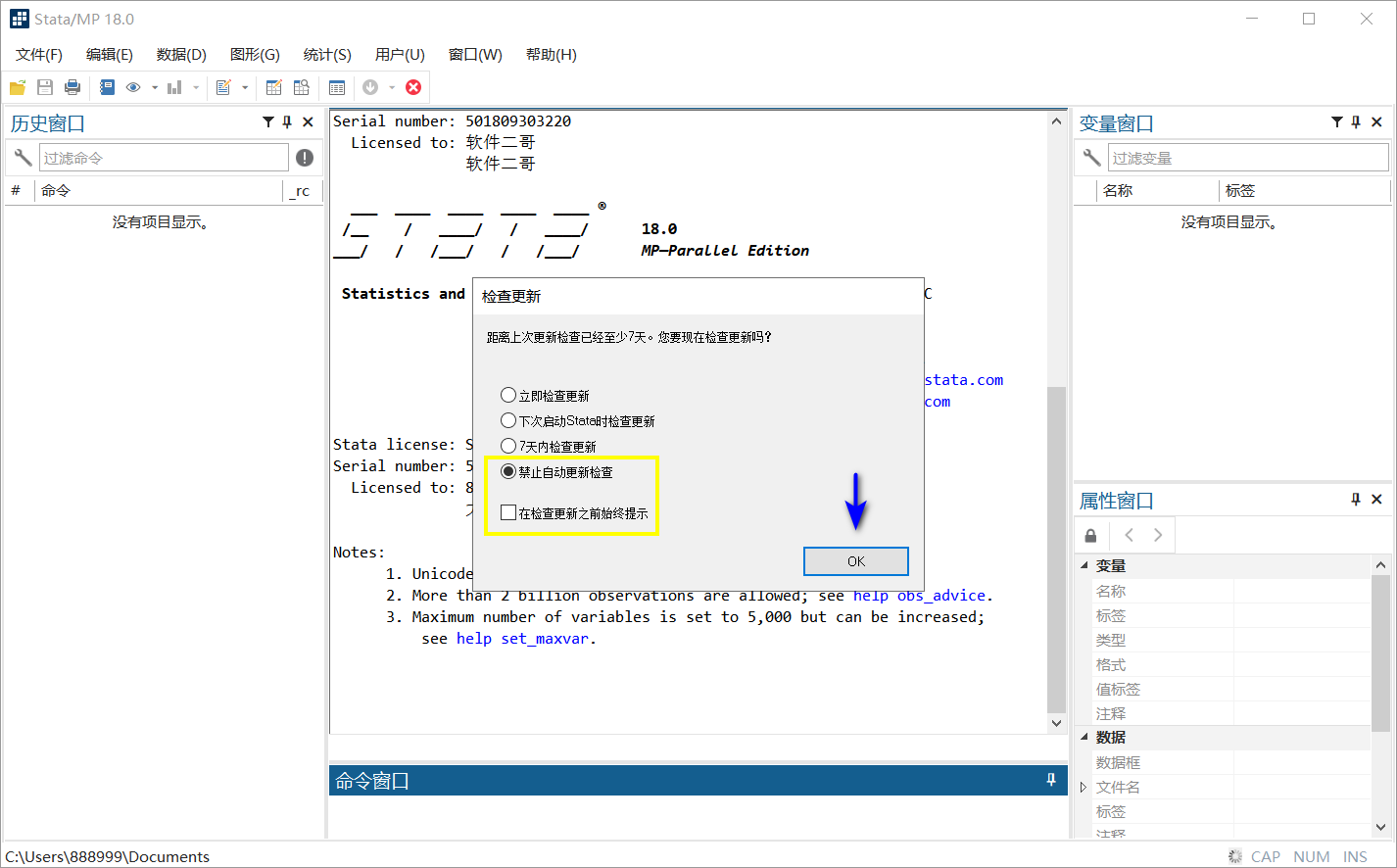Select 下次启动Stata时检查更新 option
This screenshot has width=1397, height=868.
[578, 421]
